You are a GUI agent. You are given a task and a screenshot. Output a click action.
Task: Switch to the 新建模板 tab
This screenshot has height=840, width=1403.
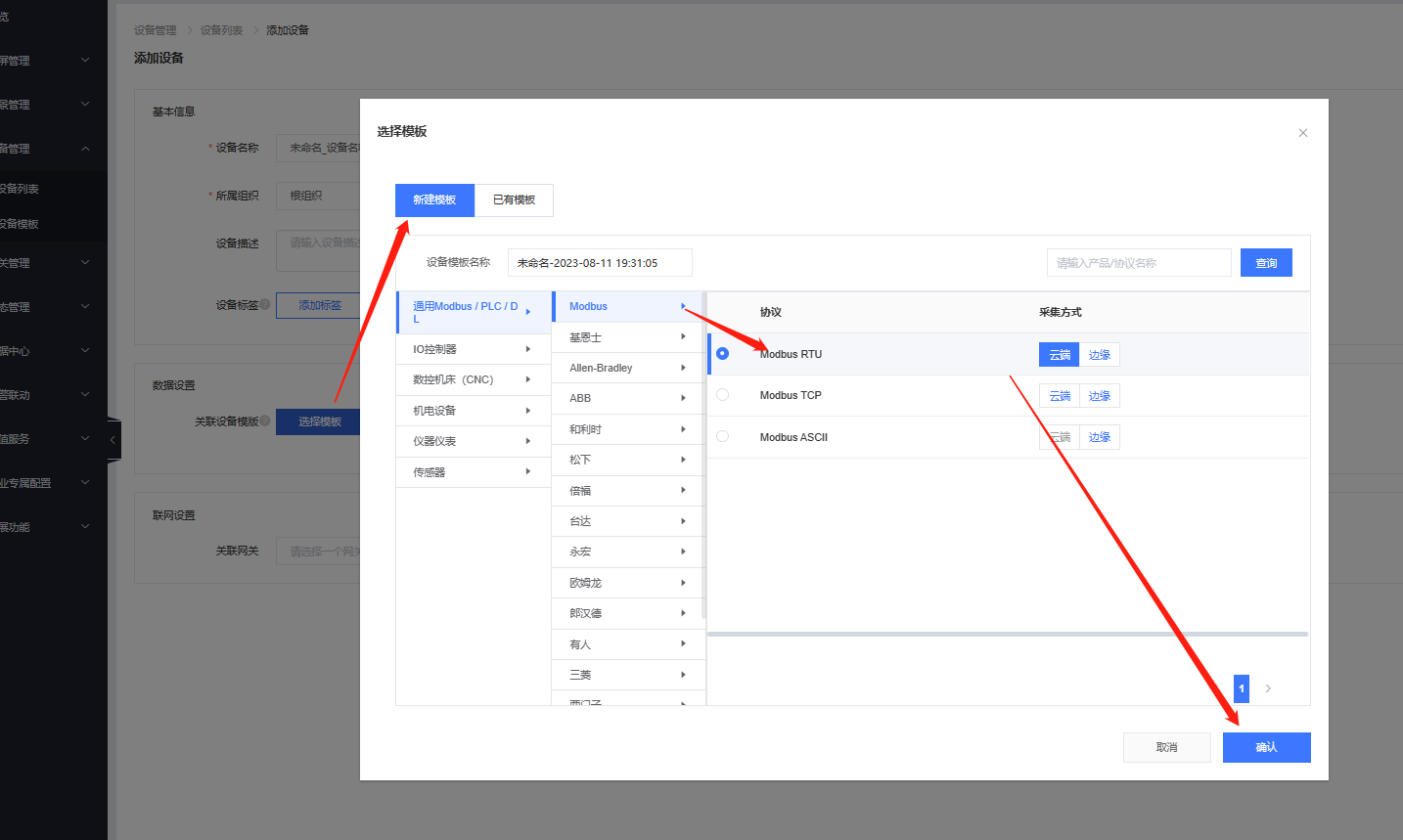[434, 199]
